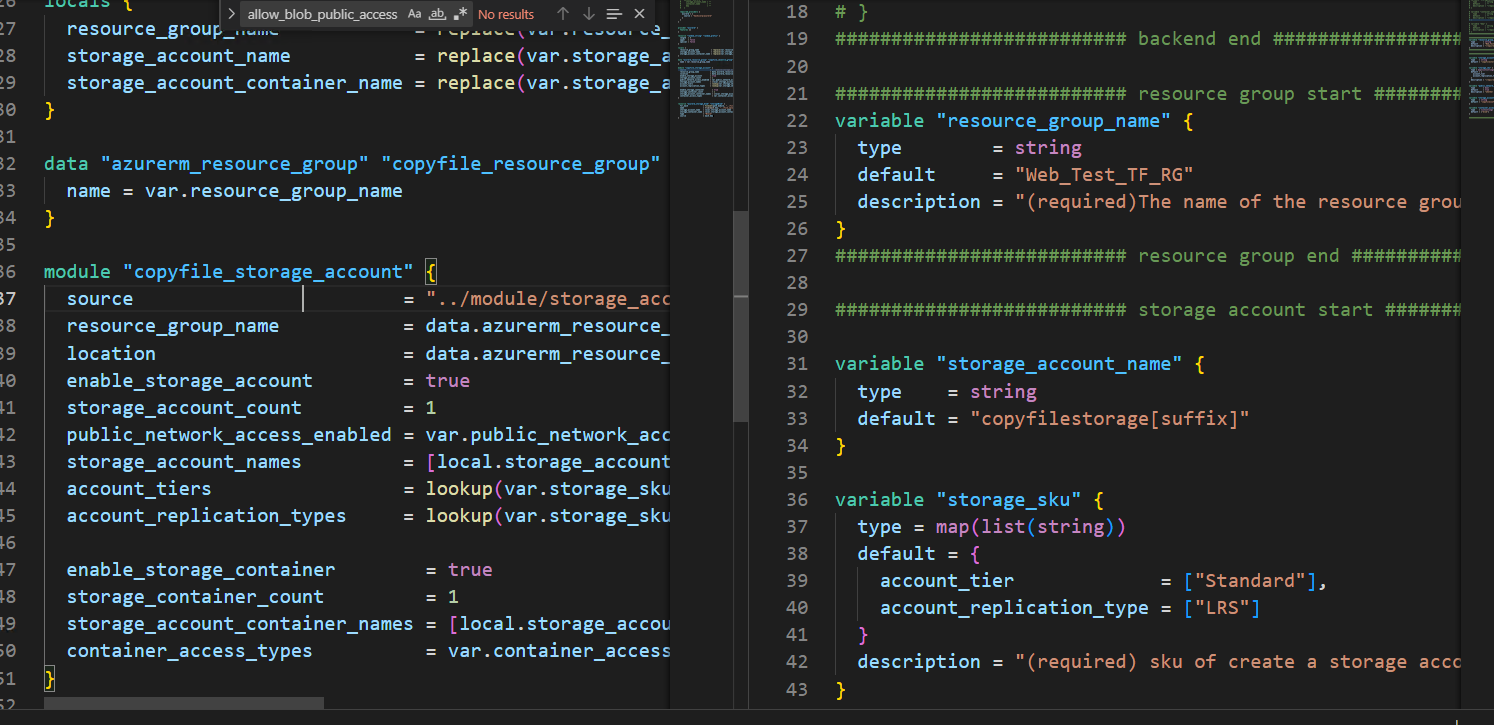Close the find widget

pyautogui.click(x=640, y=14)
